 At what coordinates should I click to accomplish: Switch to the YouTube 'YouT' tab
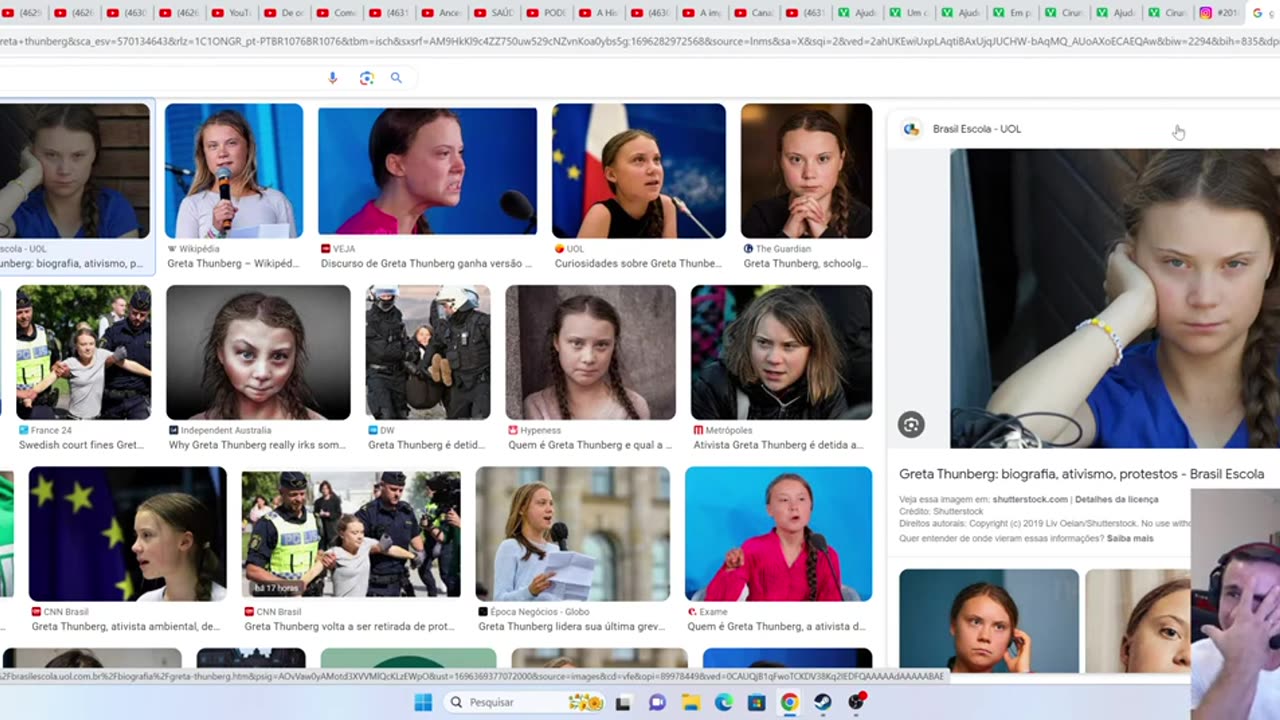click(x=232, y=13)
